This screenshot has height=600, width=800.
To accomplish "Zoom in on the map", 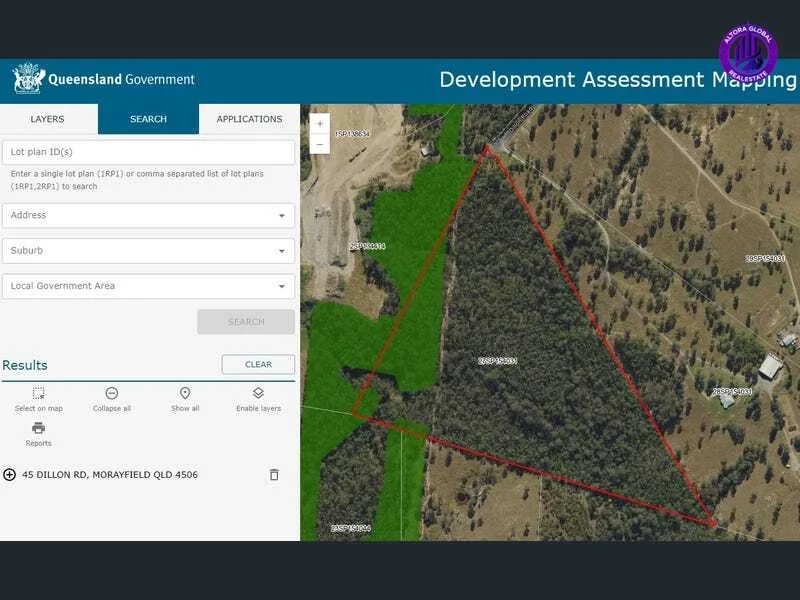I will 320,124.
